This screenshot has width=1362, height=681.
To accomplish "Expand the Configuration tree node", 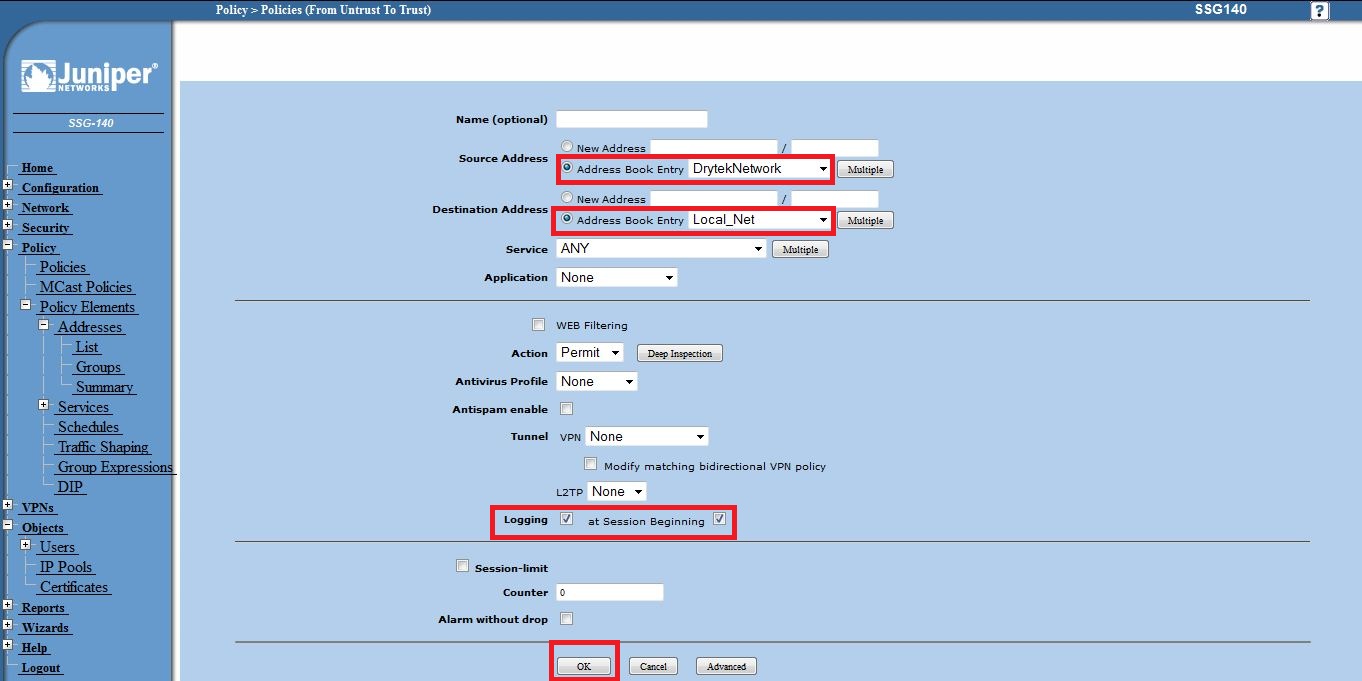I will tap(7, 186).
